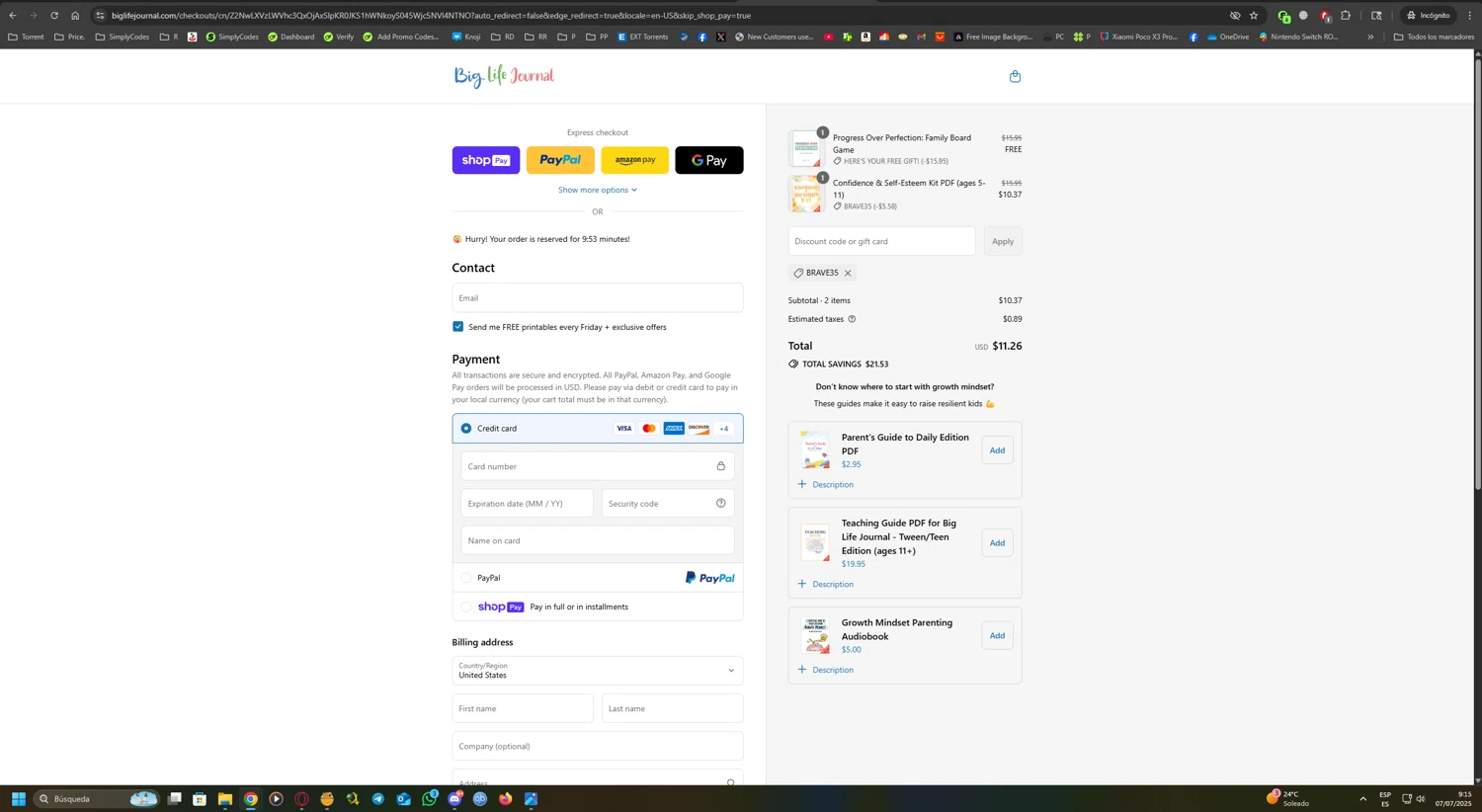This screenshot has width=1482, height=812.
Task: Pay with PayPal express button
Action: [x=560, y=160]
